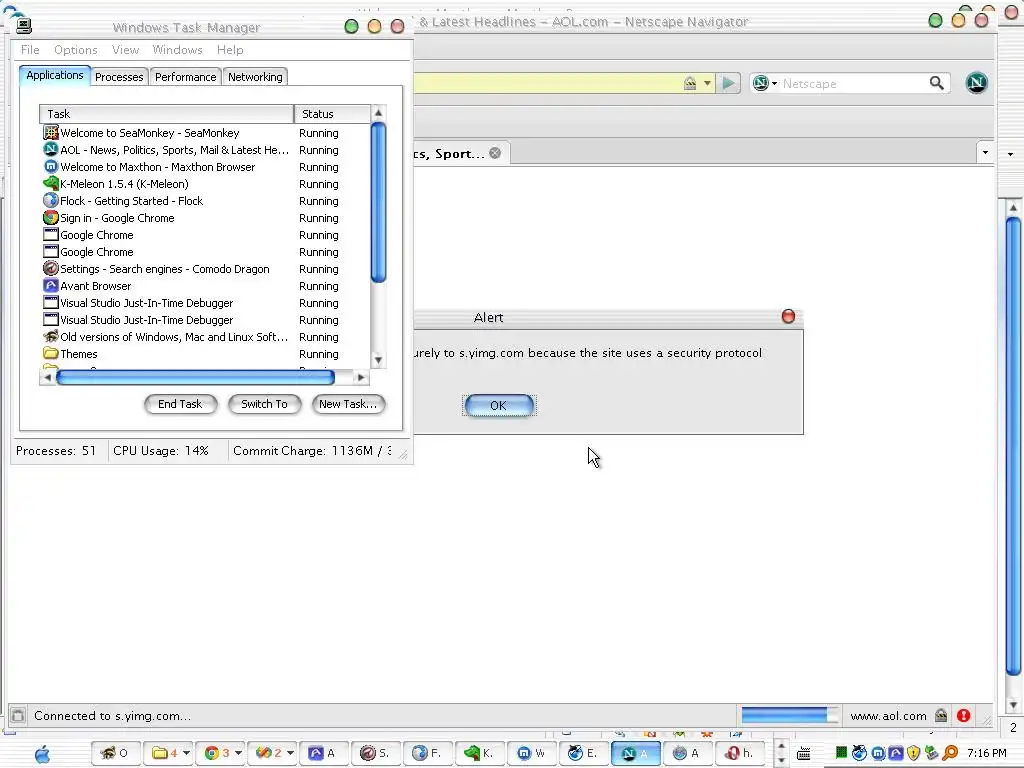Switch to the Performance tab

pyautogui.click(x=185, y=76)
